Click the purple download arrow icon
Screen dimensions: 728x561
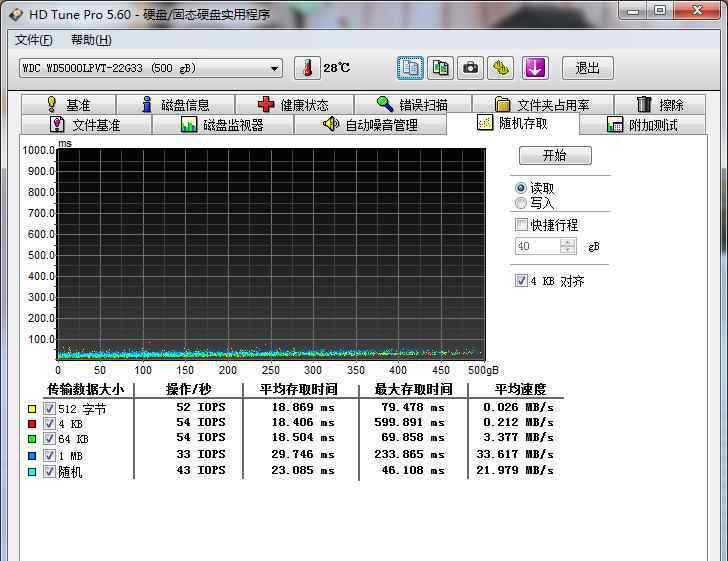point(535,68)
